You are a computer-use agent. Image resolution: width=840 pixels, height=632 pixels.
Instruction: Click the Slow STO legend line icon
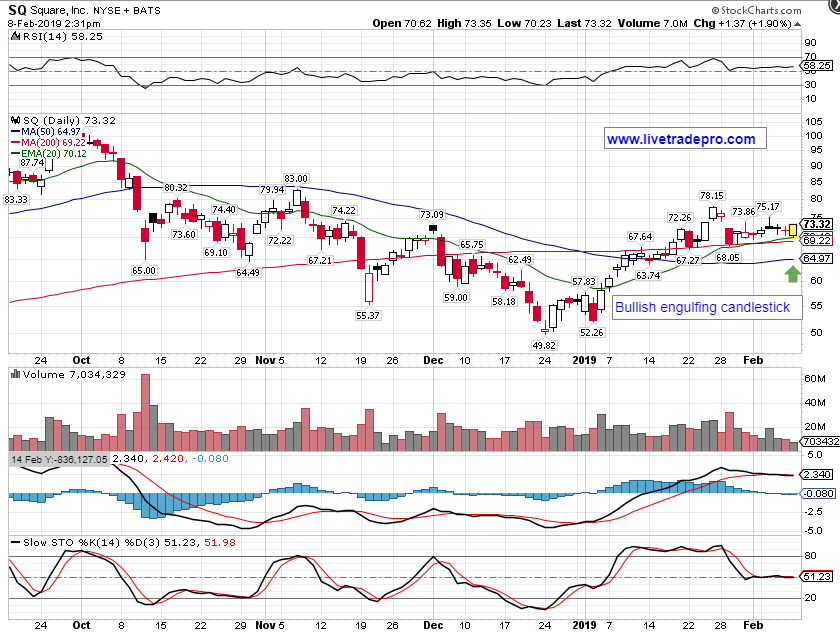point(15,541)
